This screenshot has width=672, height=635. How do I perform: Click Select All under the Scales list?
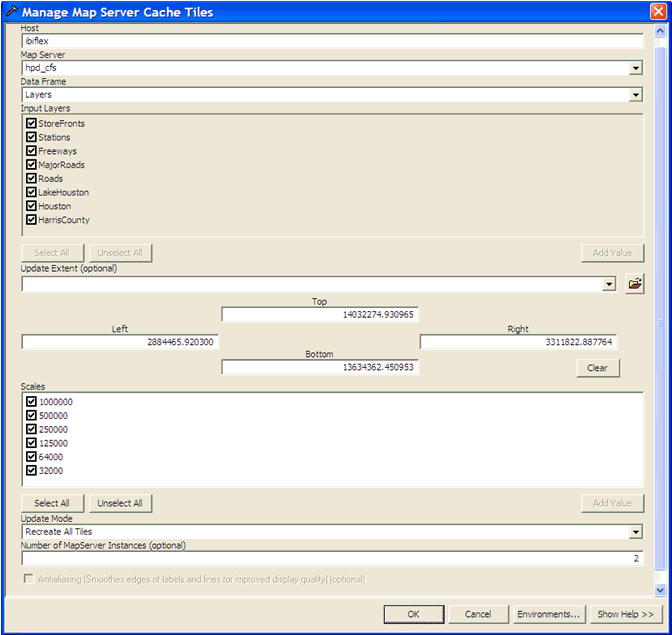coord(52,503)
